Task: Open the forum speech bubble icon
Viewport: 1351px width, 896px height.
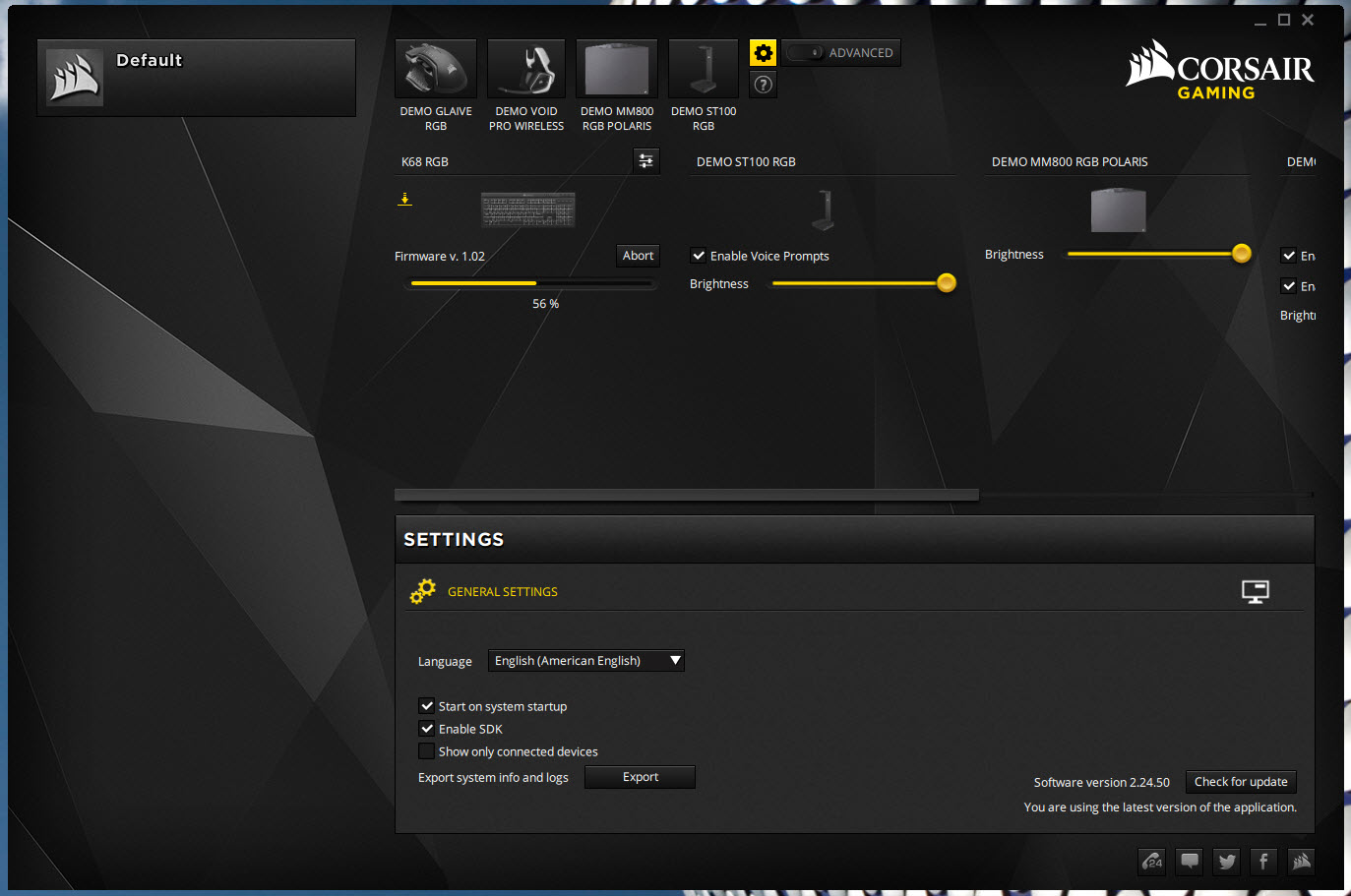Action: (x=1190, y=862)
